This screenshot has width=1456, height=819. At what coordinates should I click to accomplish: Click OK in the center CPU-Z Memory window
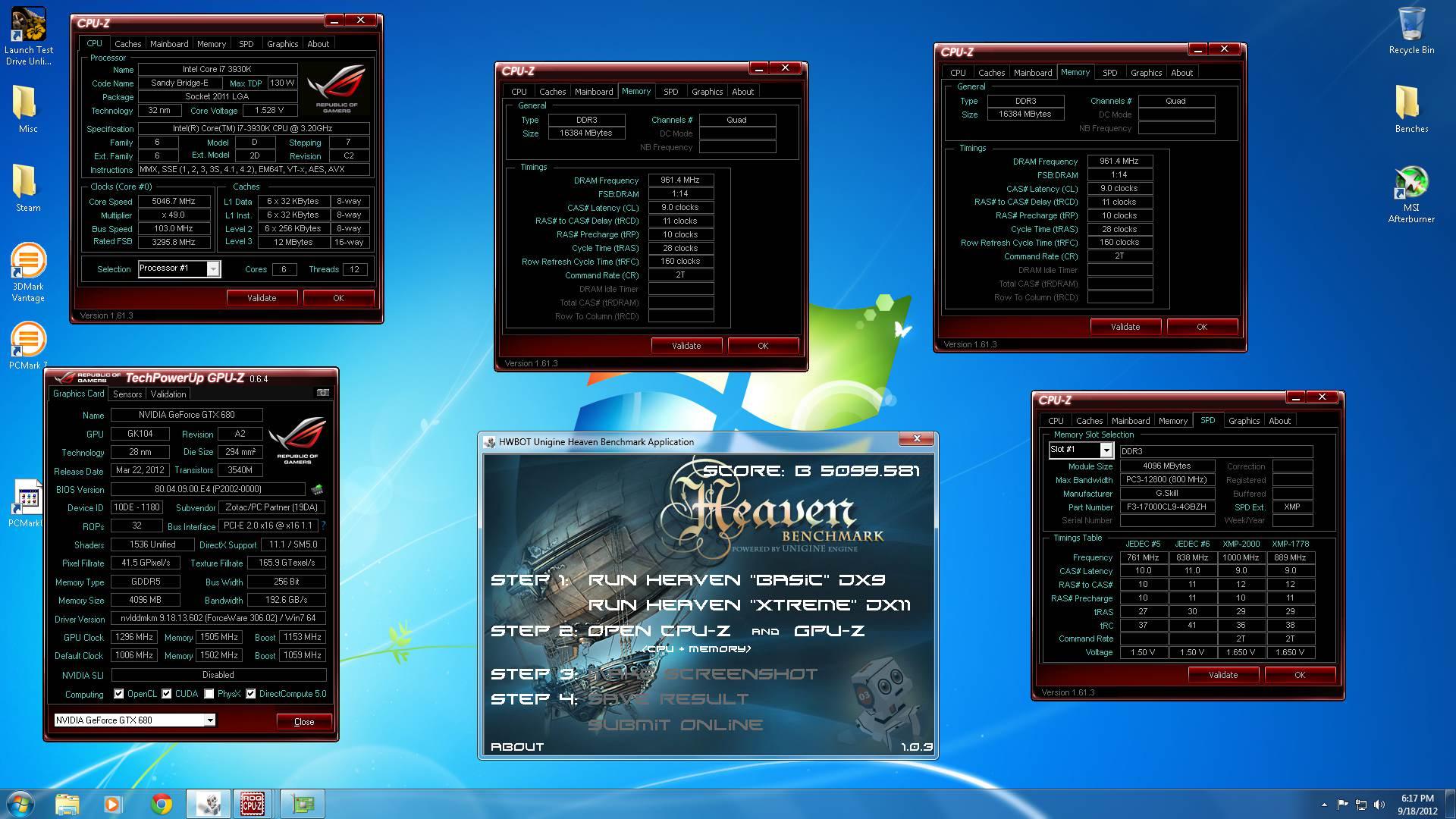[x=763, y=346]
